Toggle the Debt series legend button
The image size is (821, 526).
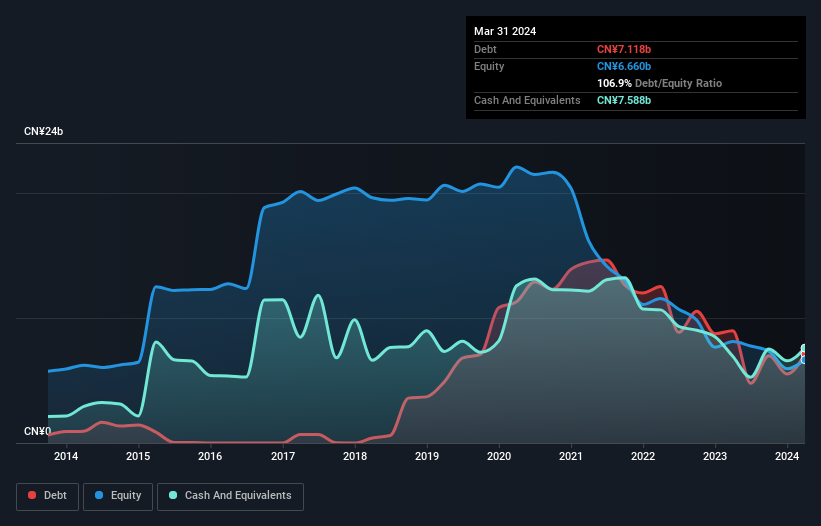click(48, 496)
